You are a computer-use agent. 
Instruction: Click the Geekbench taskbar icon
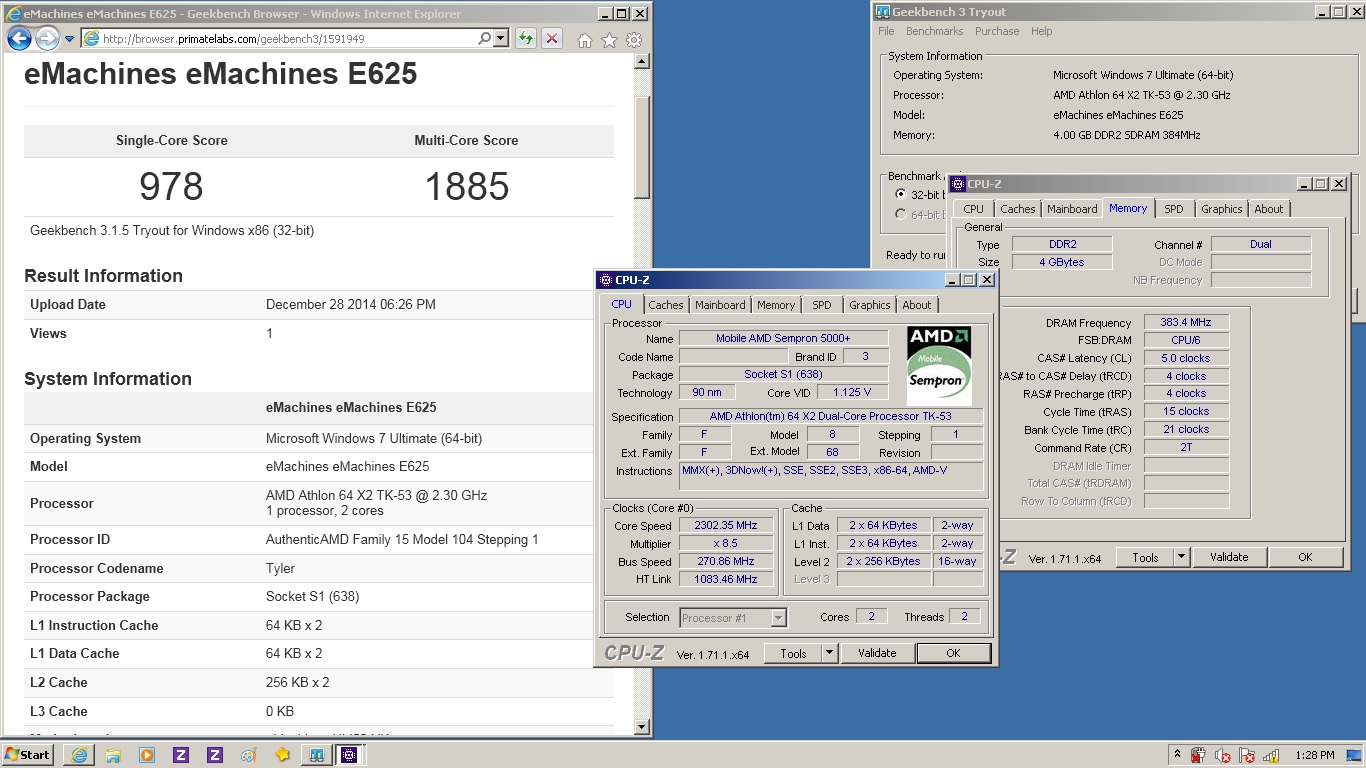(x=316, y=755)
